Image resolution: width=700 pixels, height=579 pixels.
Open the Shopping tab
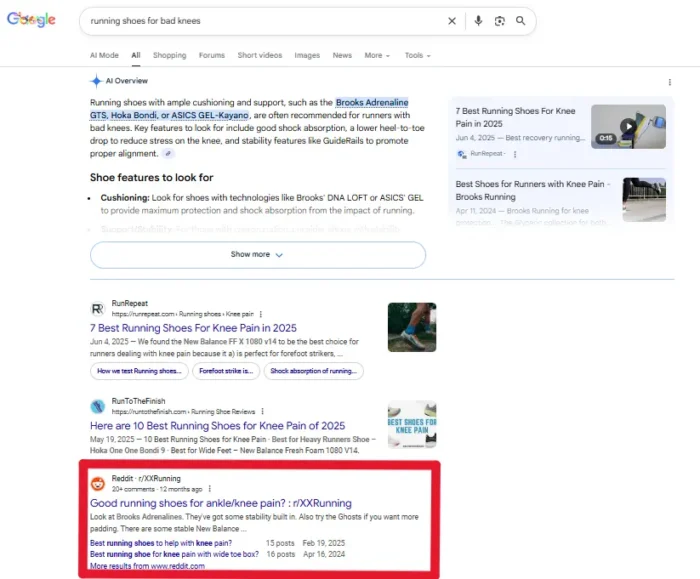[x=170, y=55]
